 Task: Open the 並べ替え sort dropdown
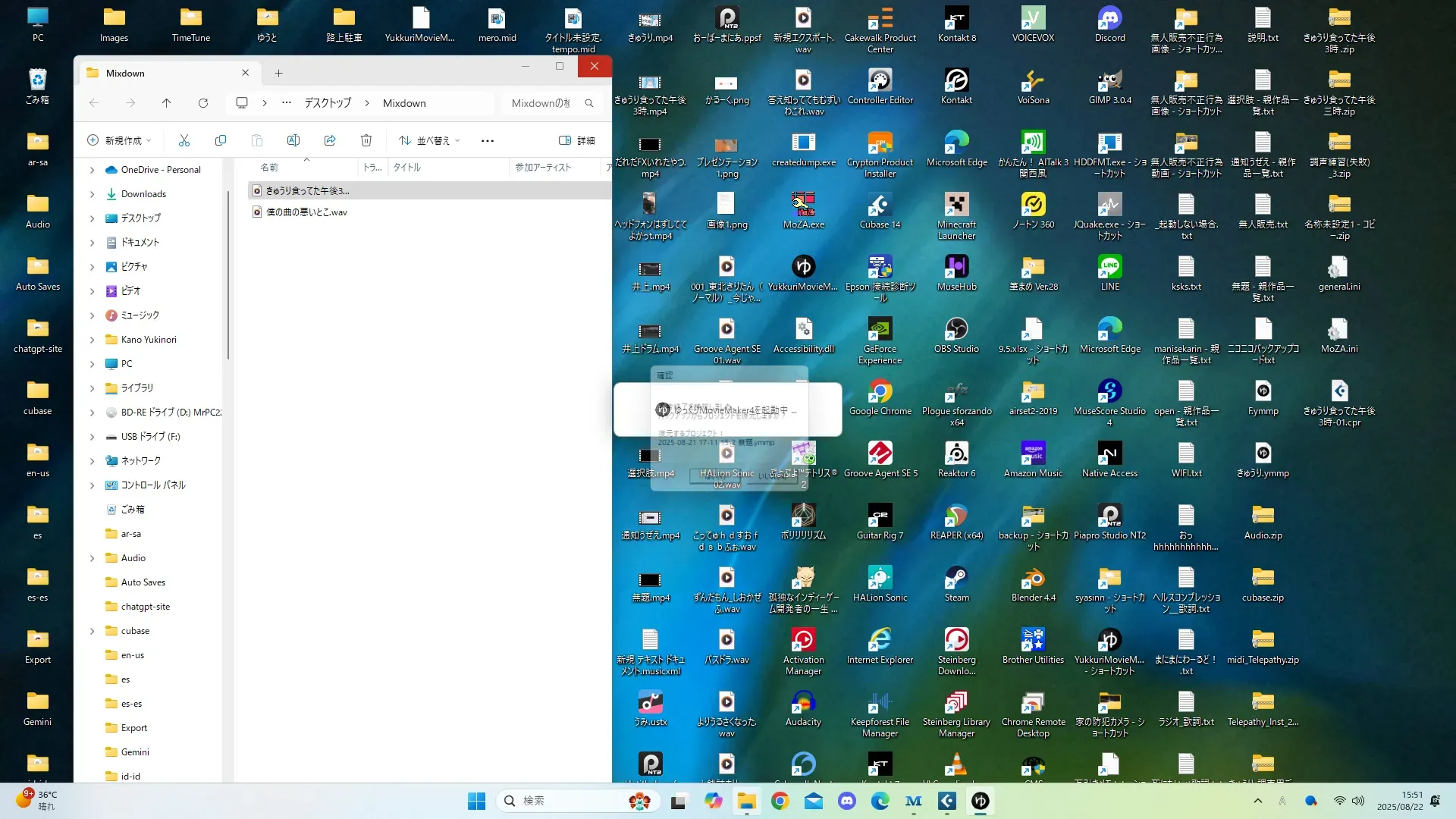[x=429, y=140]
